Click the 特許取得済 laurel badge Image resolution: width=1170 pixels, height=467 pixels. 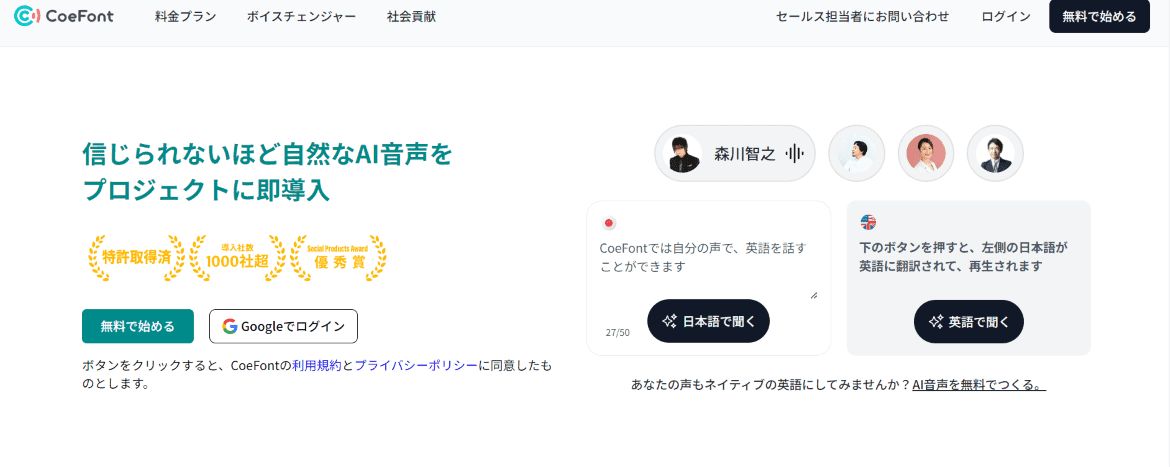pyautogui.click(x=136, y=258)
